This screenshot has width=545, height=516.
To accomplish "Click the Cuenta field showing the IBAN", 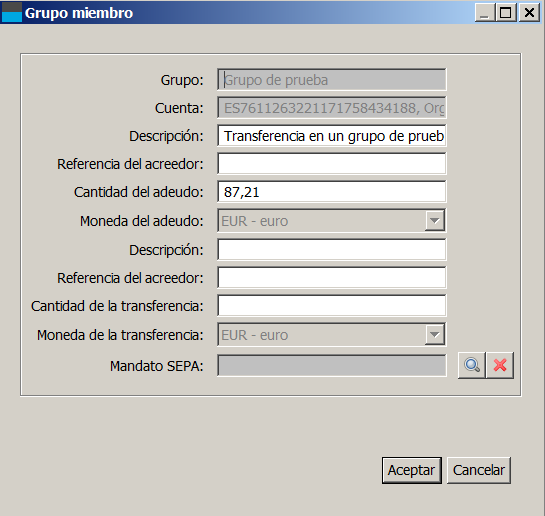I will (332, 108).
